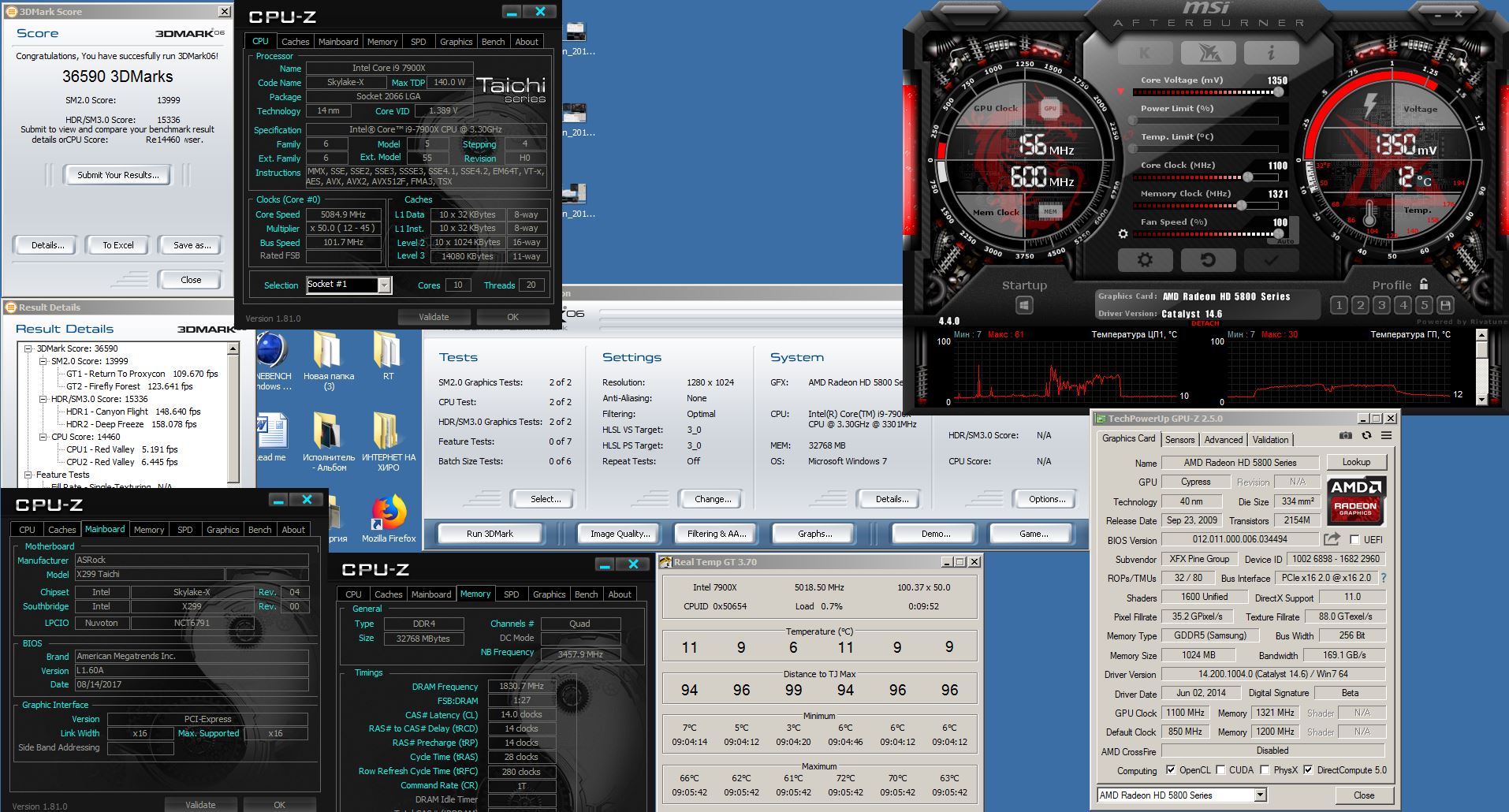Open the Mozilla Firefox desktop shortcut

tap(389, 519)
